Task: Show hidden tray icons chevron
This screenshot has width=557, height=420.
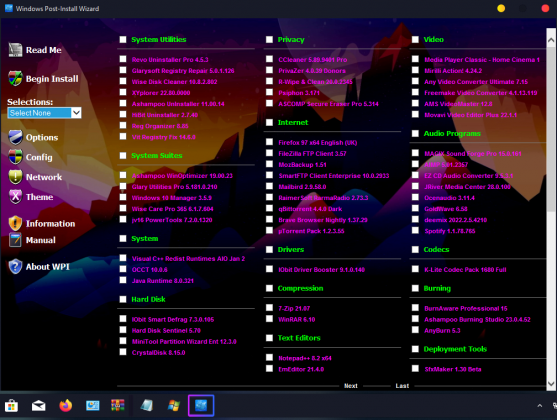Action: 540,405
